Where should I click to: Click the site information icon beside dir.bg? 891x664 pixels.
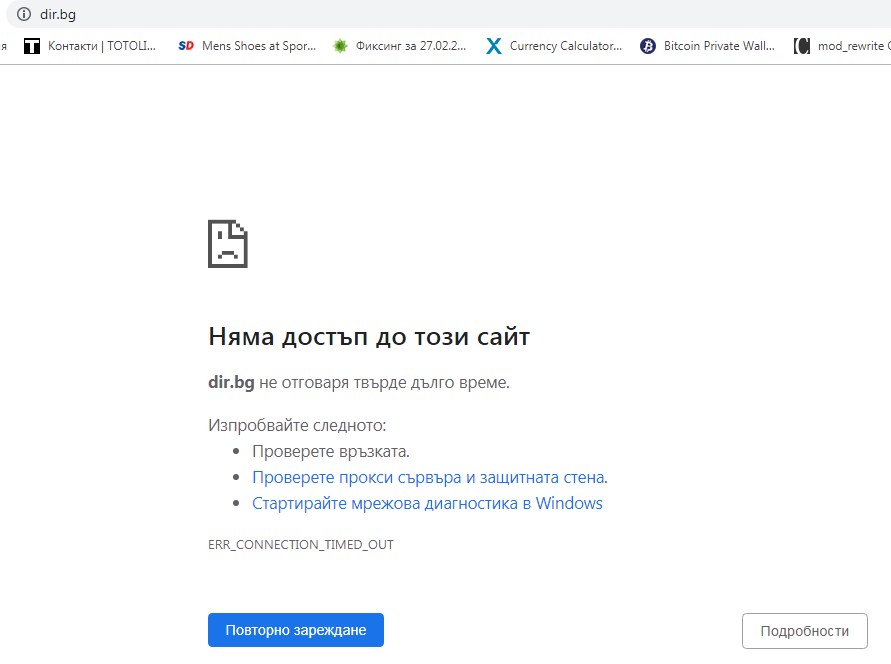click(24, 14)
